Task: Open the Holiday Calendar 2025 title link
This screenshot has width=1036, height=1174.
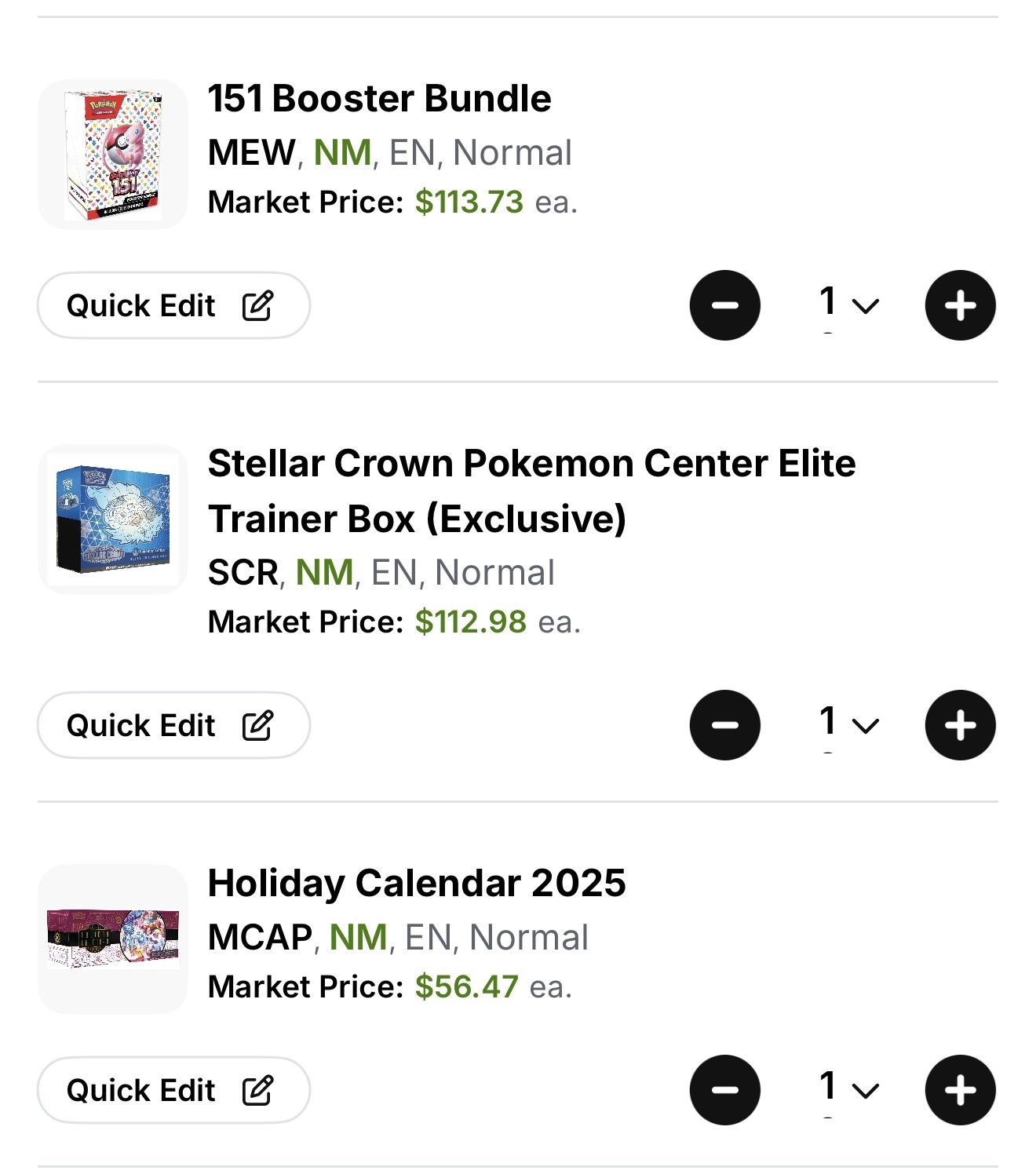Action: (417, 884)
